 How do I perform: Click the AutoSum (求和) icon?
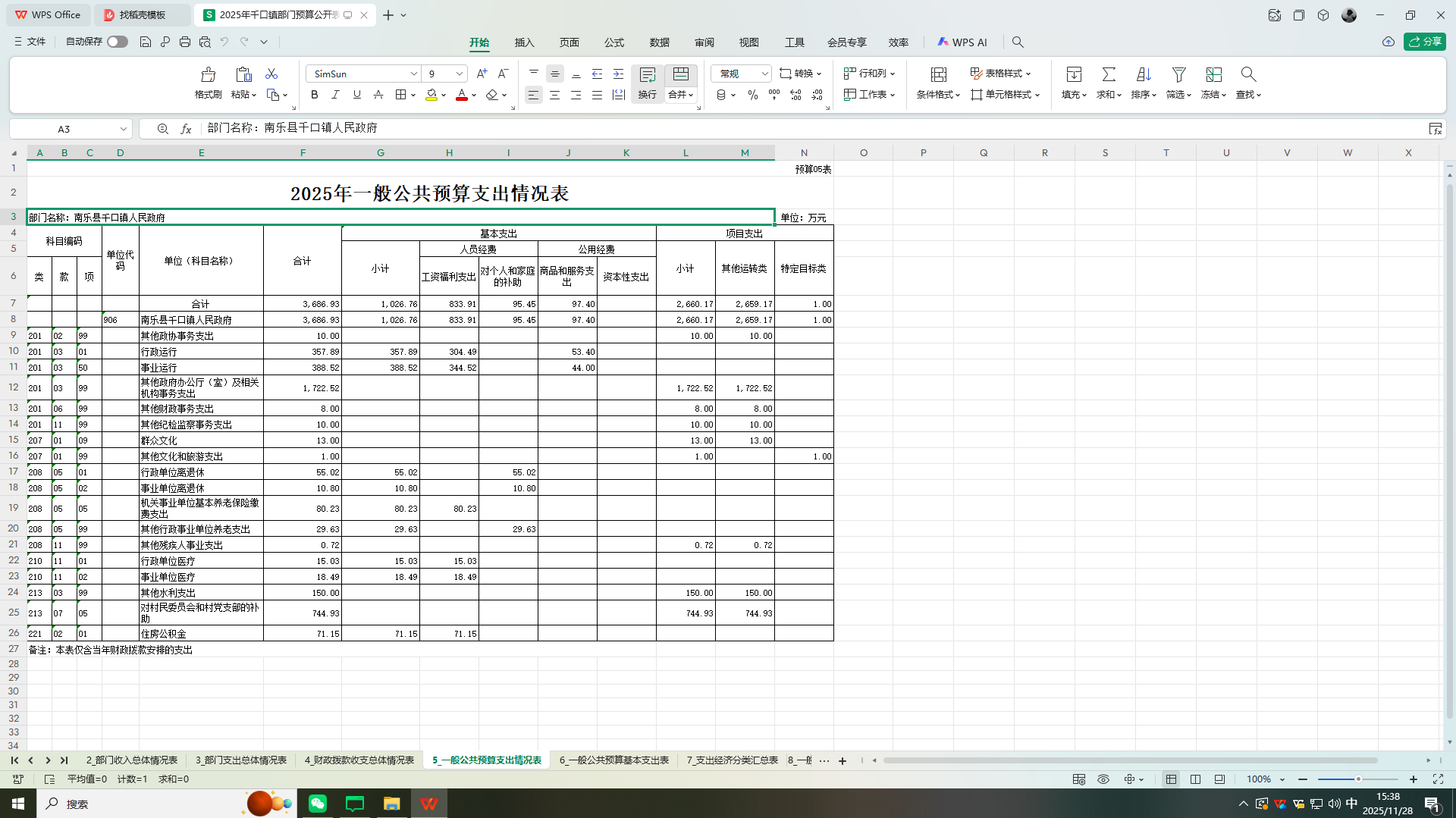click(1108, 82)
